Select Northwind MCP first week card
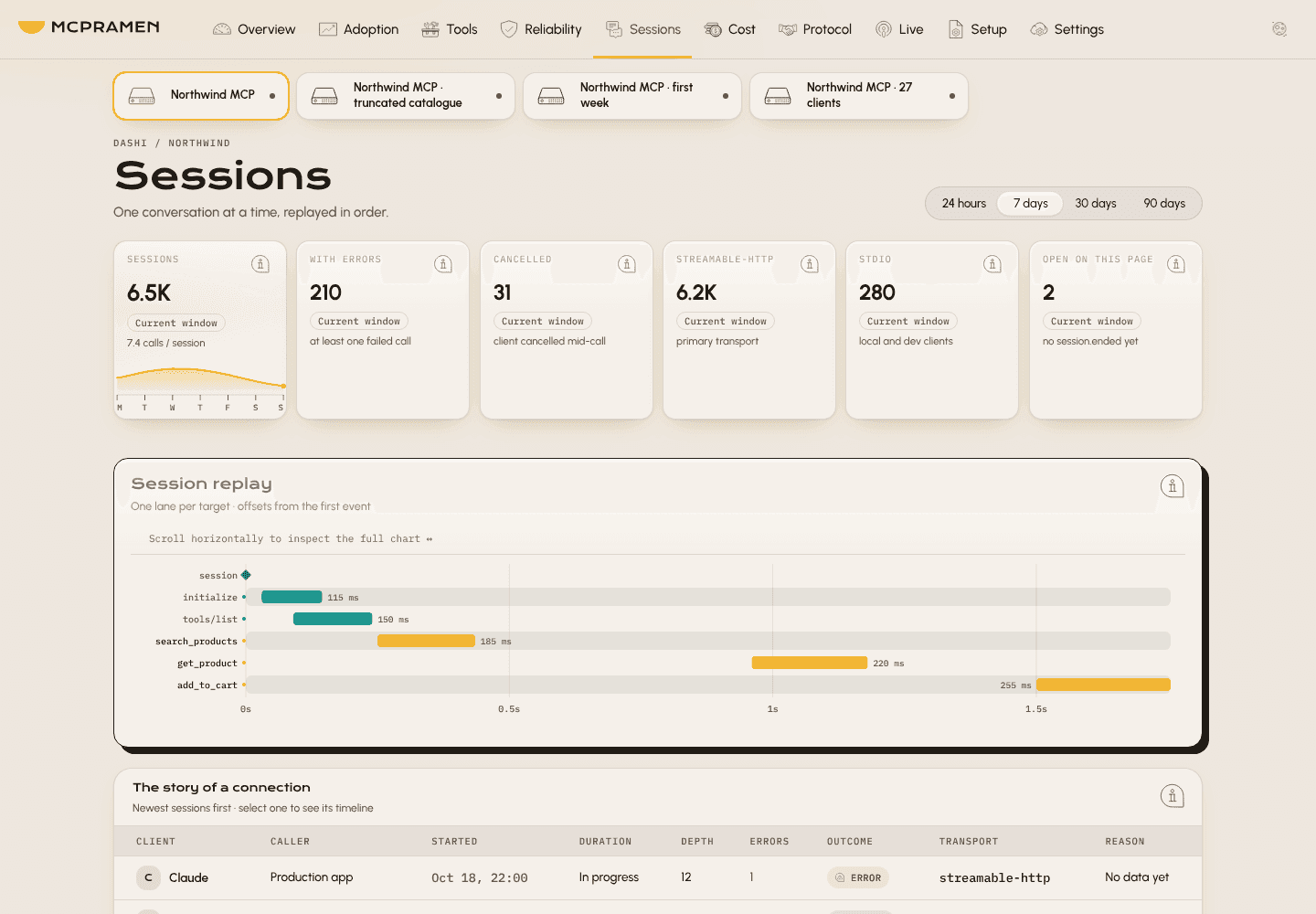 pyautogui.click(x=632, y=96)
